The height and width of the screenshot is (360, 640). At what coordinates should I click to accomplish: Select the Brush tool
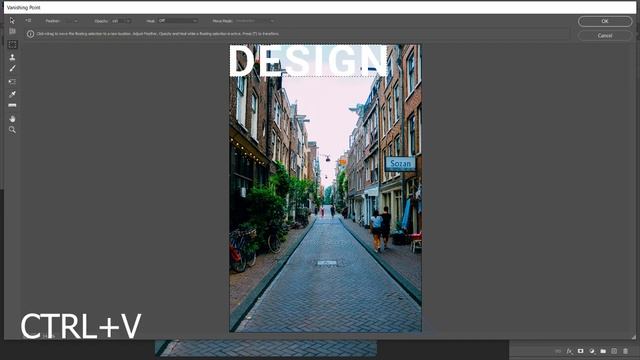point(12,69)
